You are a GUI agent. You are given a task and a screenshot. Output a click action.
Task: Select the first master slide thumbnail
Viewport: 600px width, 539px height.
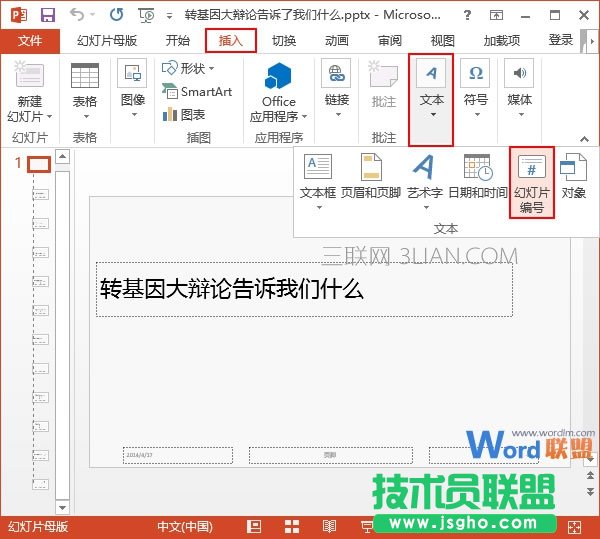(x=39, y=164)
